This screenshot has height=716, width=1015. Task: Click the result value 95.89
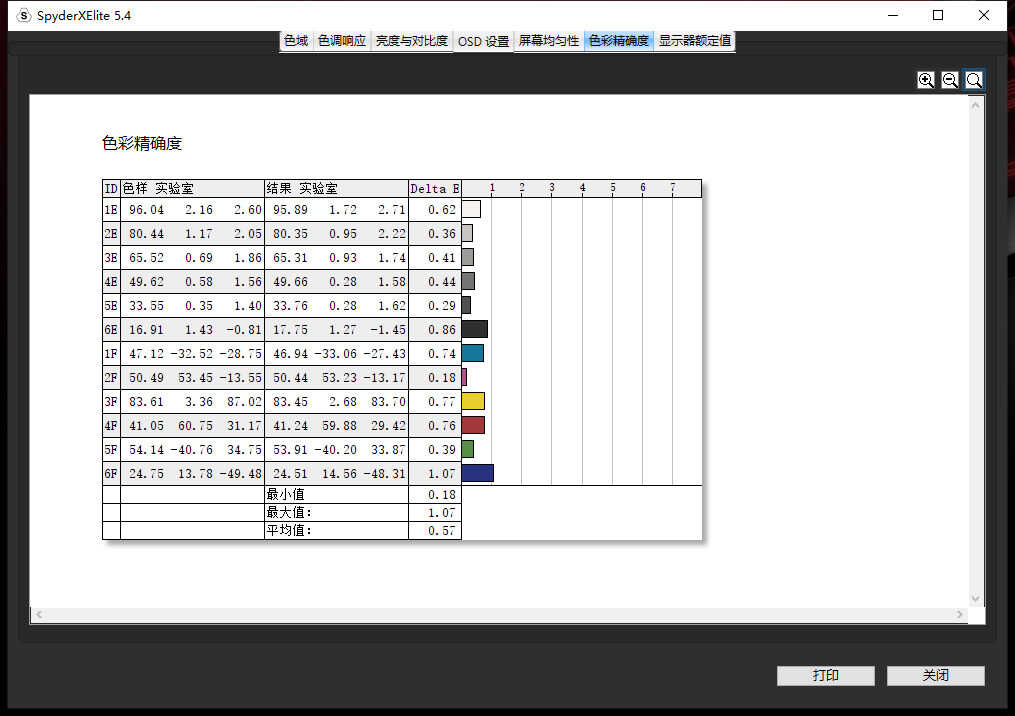click(x=290, y=210)
